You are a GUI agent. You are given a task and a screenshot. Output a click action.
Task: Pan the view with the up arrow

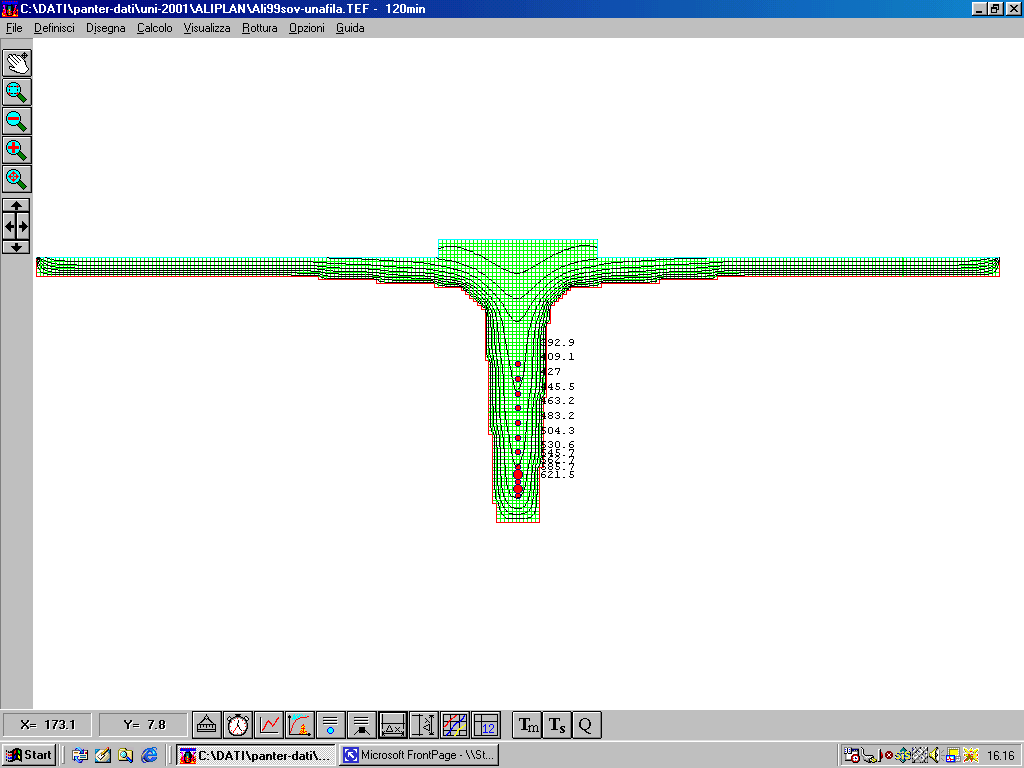click(17, 205)
